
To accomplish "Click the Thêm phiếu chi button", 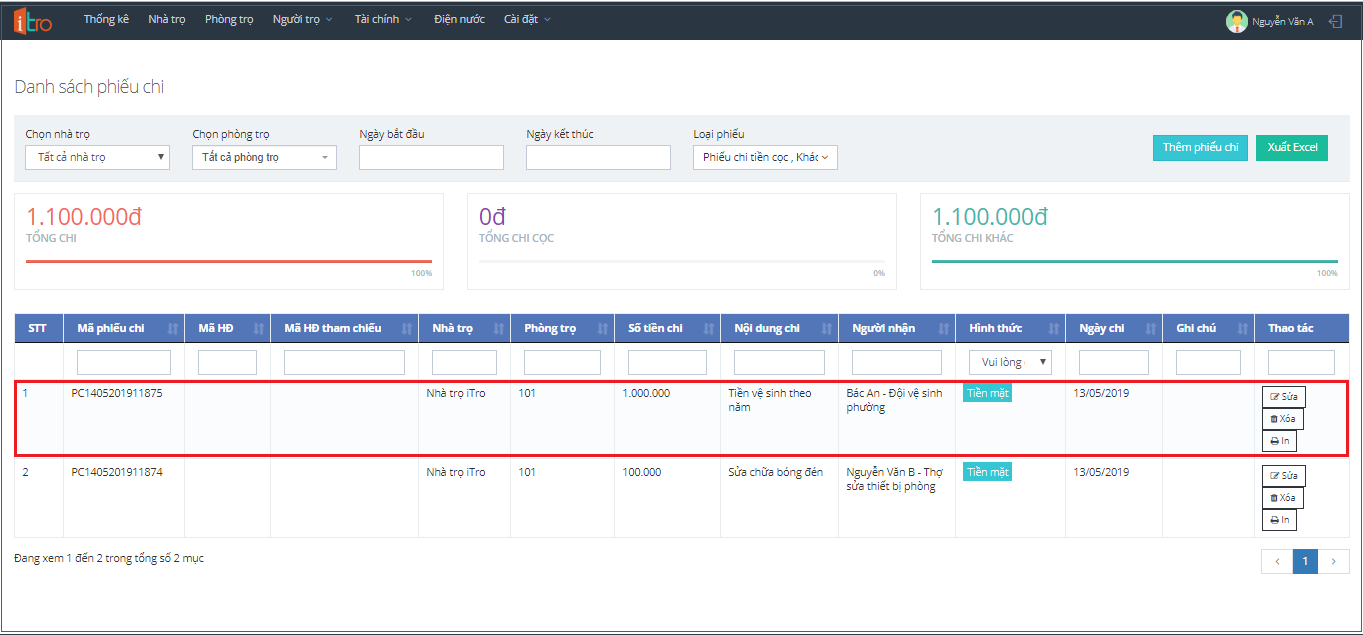I will (1200, 148).
